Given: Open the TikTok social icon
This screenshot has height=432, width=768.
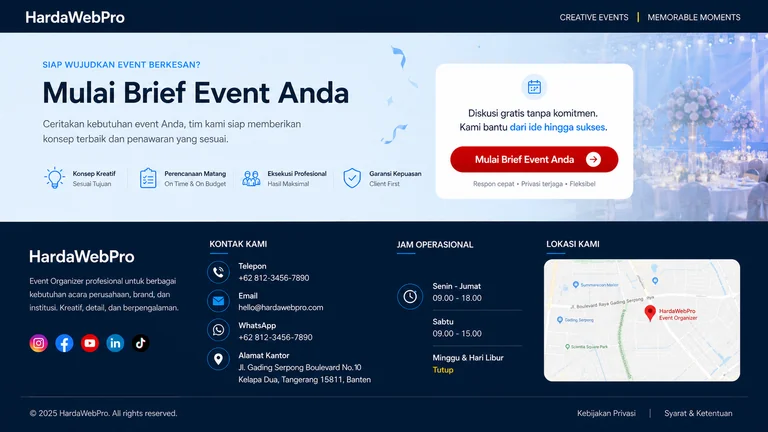Looking at the screenshot, I should point(141,343).
